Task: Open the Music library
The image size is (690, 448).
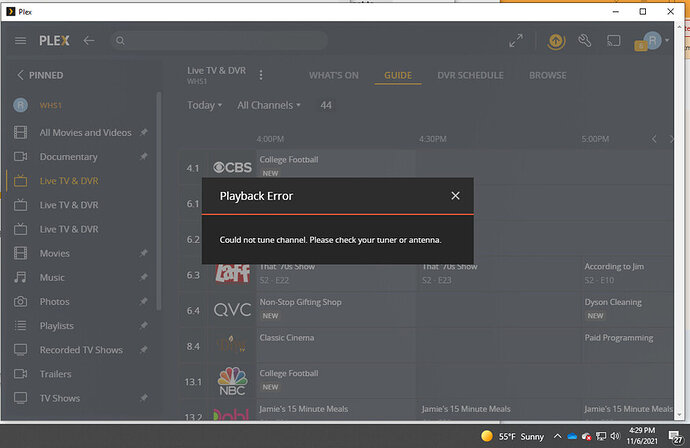Action: coord(52,278)
